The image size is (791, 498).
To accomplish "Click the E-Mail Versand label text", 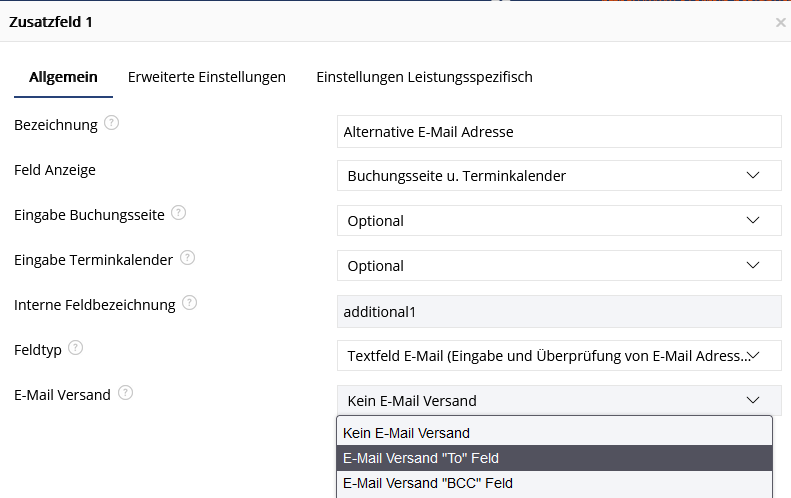I will (62, 395).
